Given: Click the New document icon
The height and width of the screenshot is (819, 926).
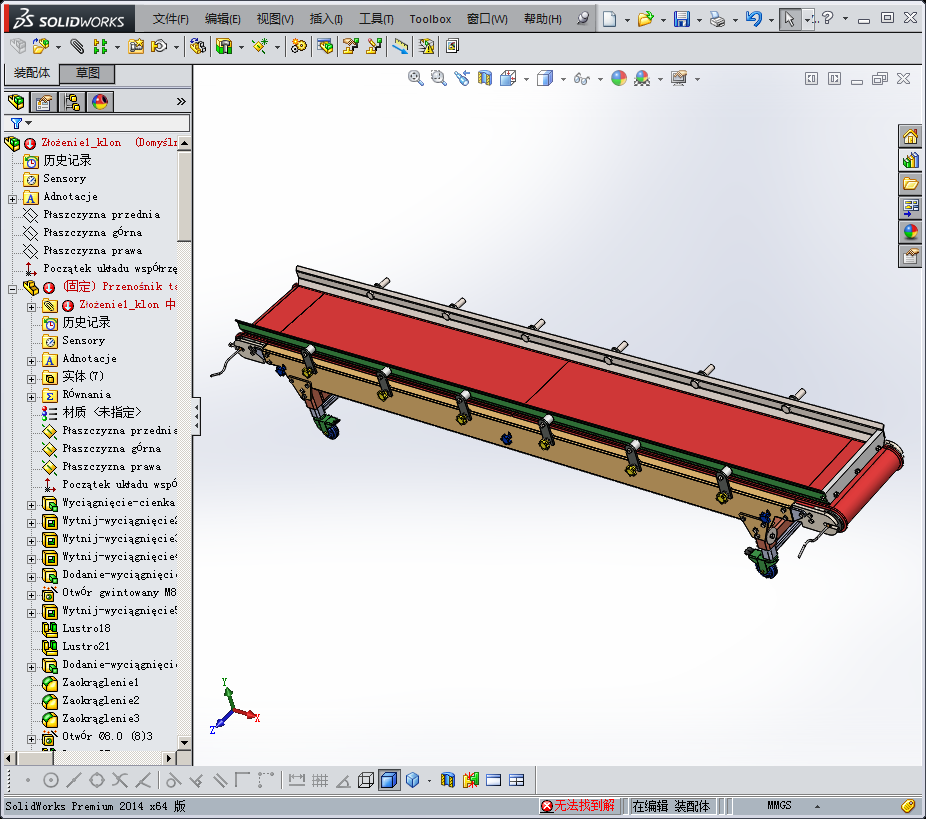Looking at the screenshot, I should 609,19.
